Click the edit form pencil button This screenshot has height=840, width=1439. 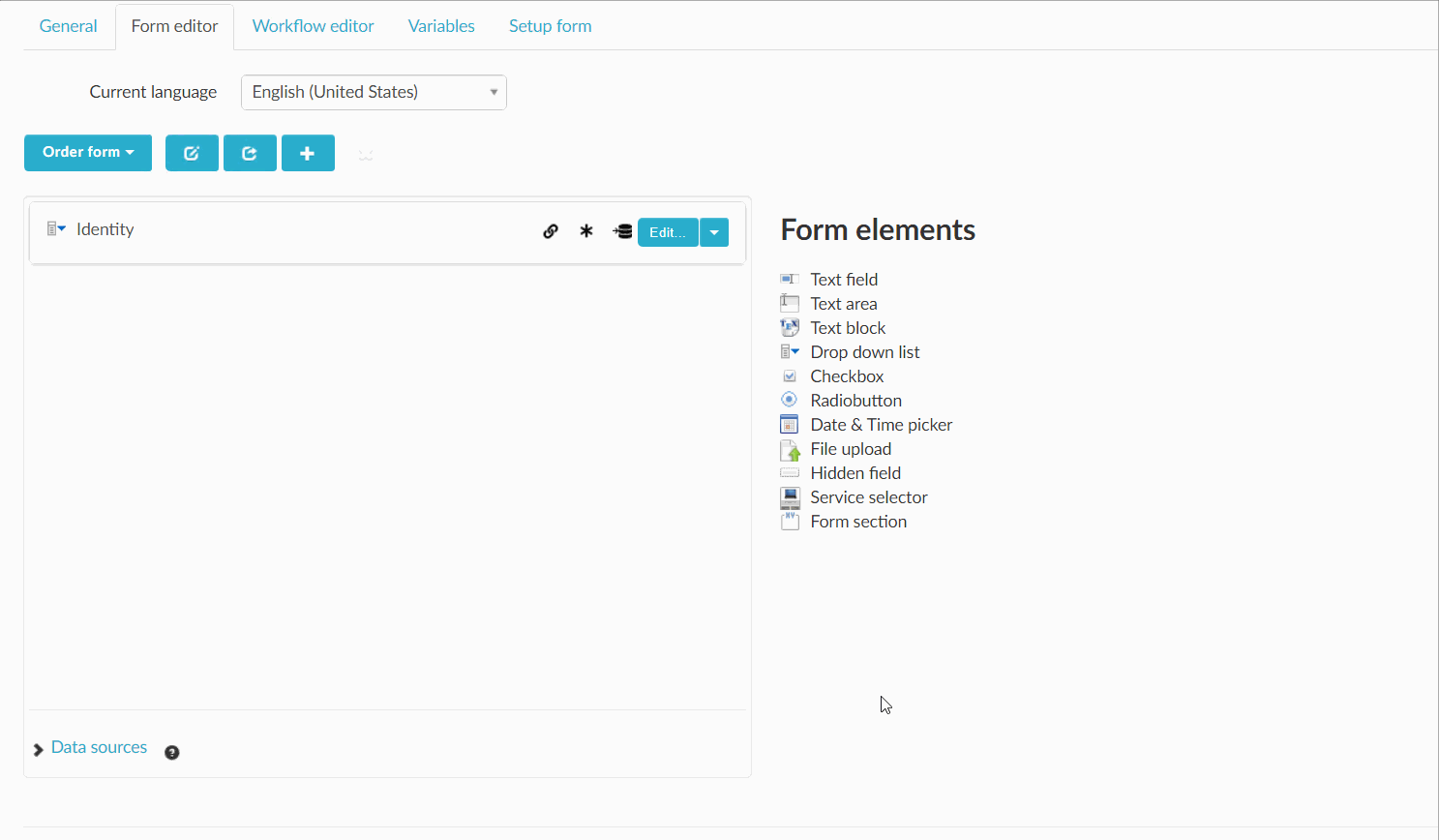coord(192,153)
